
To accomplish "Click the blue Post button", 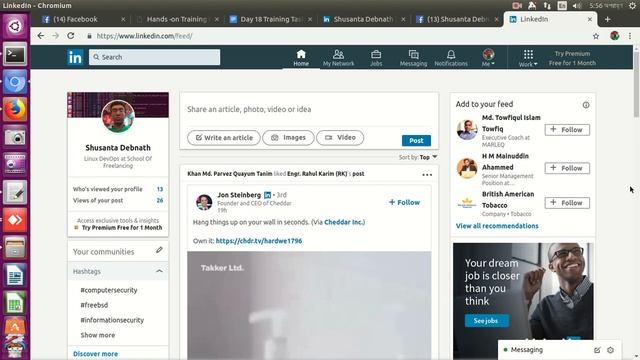I will [416, 140].
